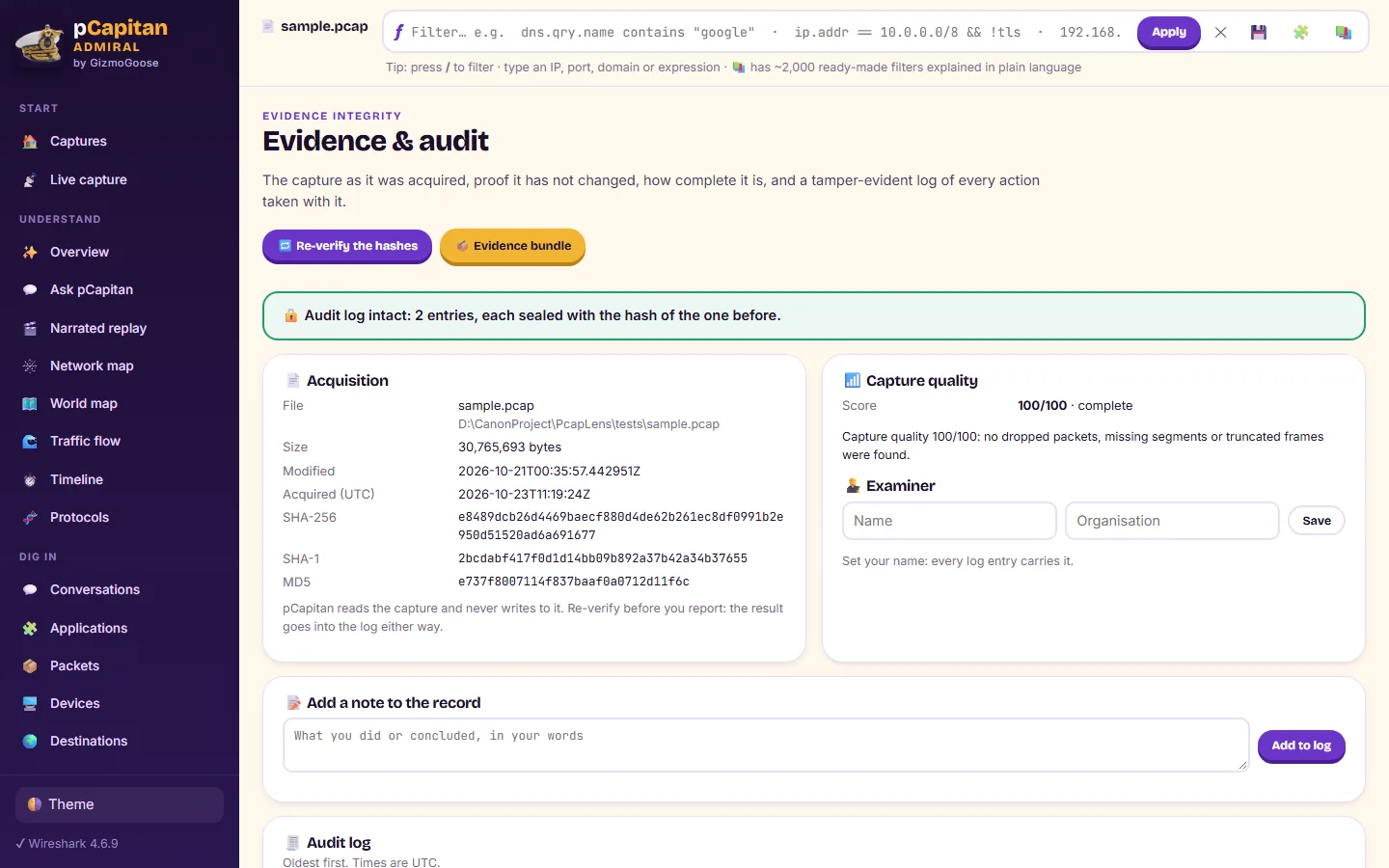Click Wireshark 4.6.9 version text
1389x868 pixels.
(x=73, y=844)
